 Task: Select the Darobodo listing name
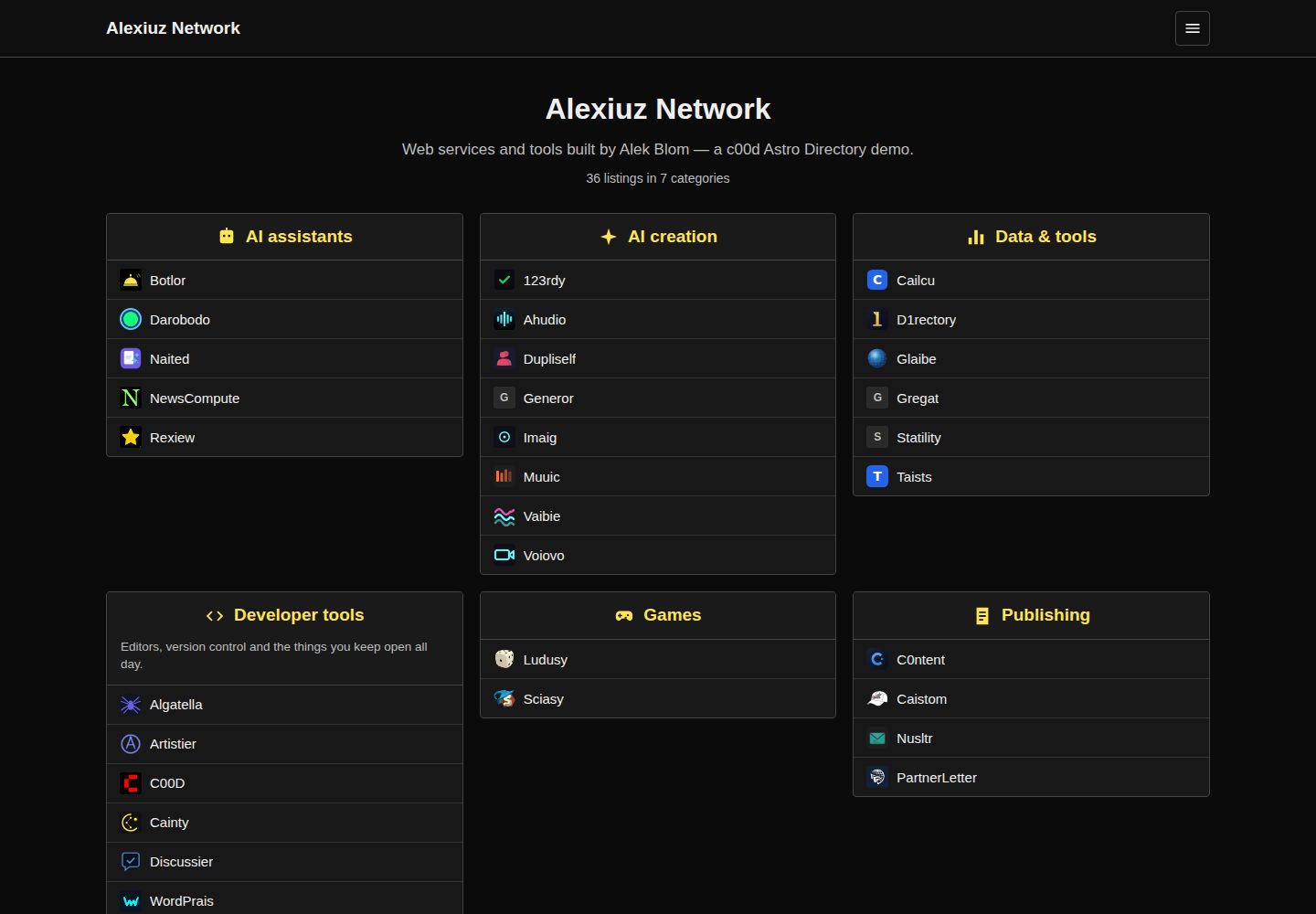tap(180, 320)
